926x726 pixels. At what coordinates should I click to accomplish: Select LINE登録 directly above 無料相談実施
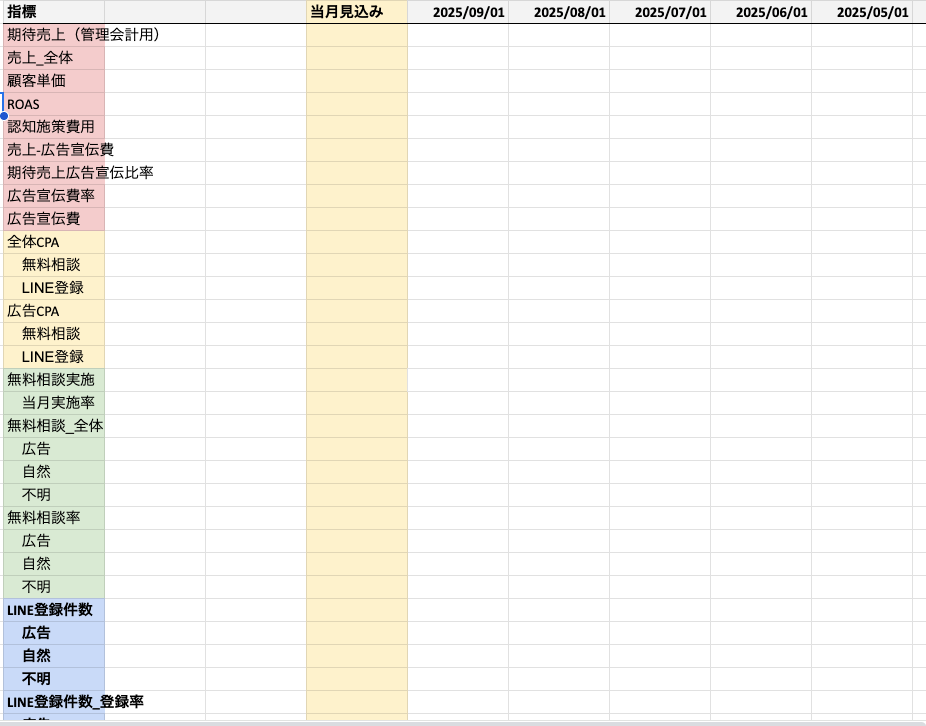pyautogui.click(x=54, y=357)
